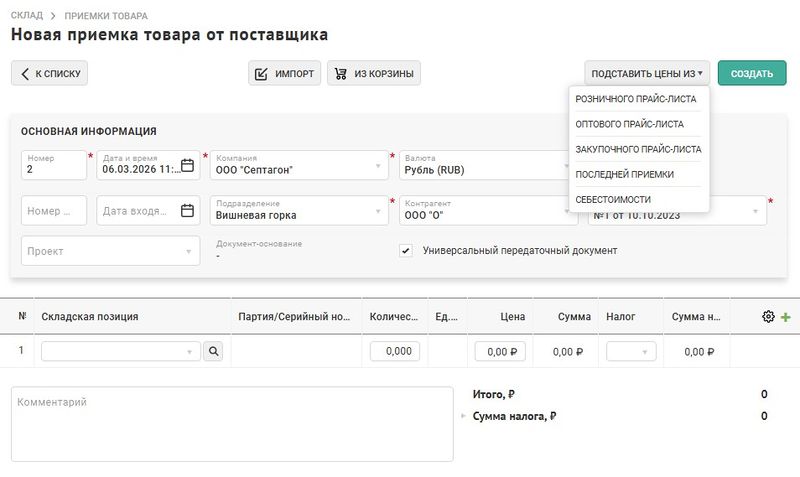Open the Валюта dropdown

pos(485,165)
